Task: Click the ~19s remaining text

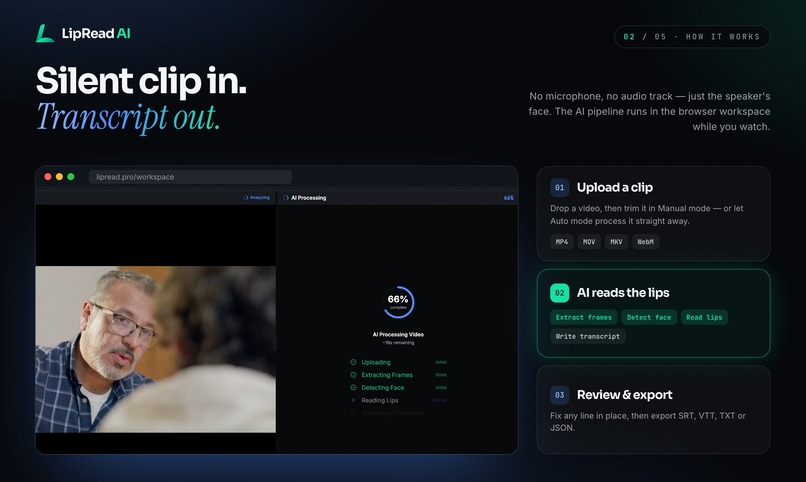Action: tap(398, 343)
